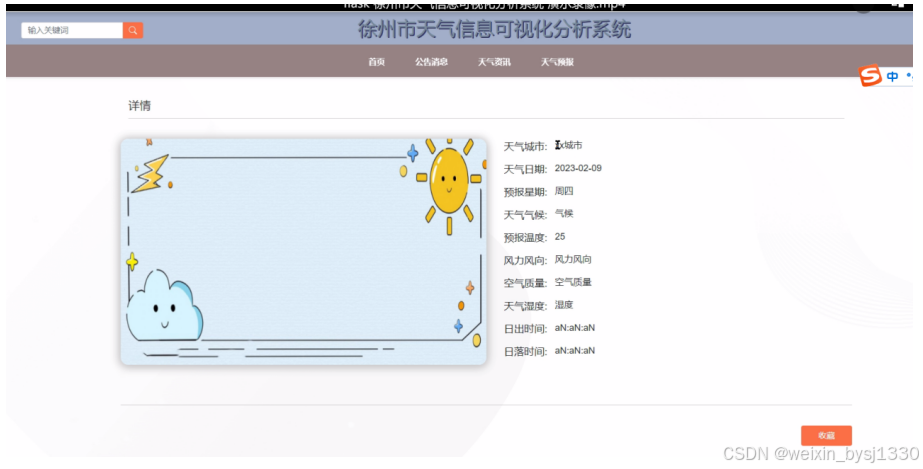Select the 风力风向 value text
The image size is (923, 469).
click(573, 260)
